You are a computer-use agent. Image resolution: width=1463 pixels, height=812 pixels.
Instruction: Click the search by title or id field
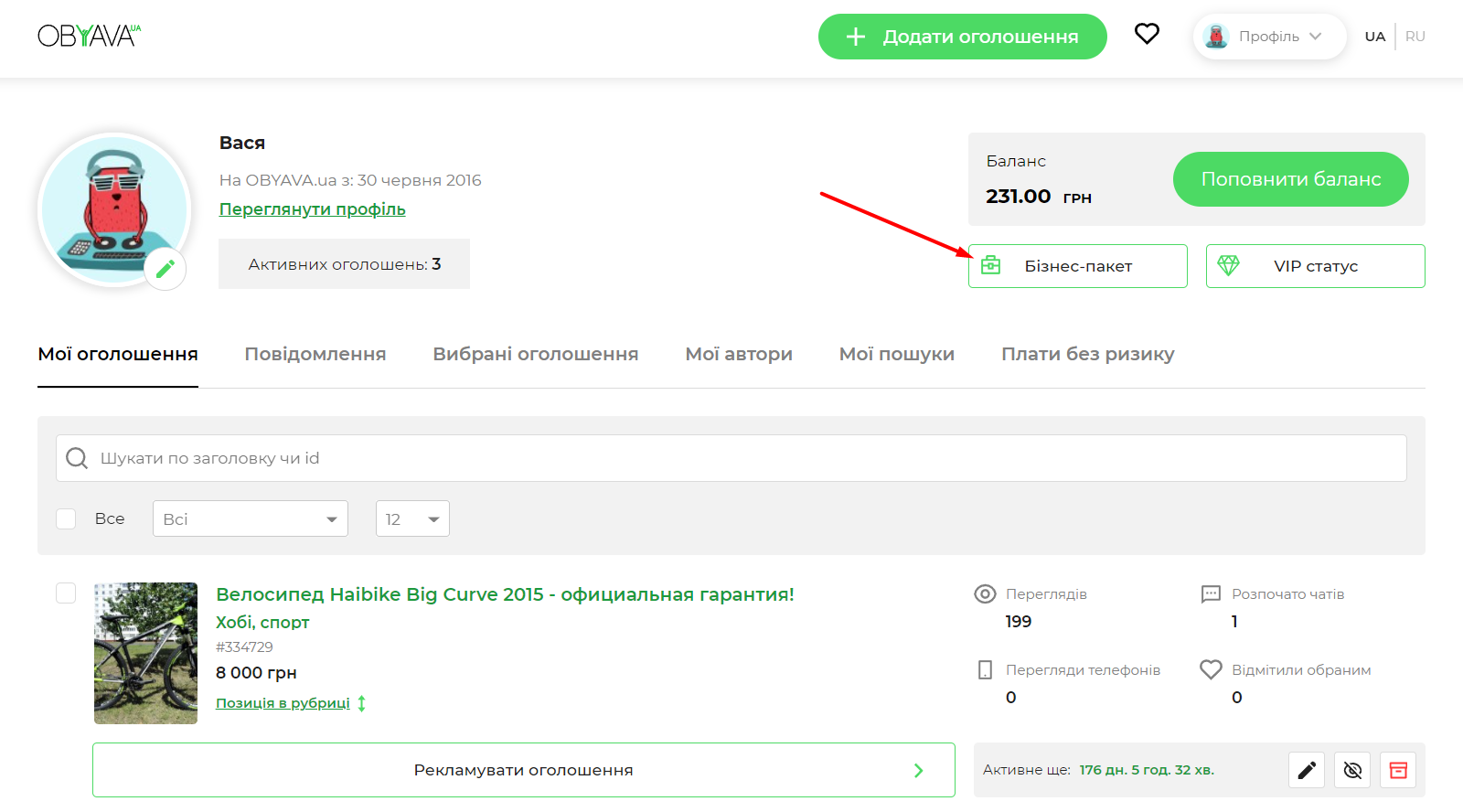click(x=731, y=458)
